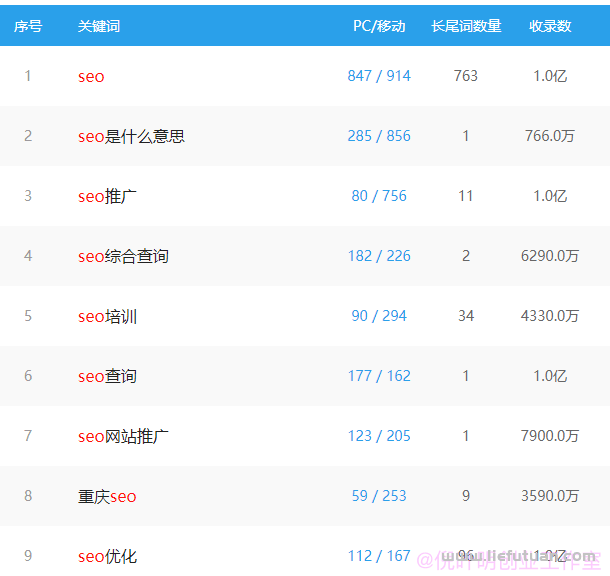Image resolution: width=610 pixels, height=576 pixels.
Task: Open keyword link seo推广
Action: [x=107, y=196]
